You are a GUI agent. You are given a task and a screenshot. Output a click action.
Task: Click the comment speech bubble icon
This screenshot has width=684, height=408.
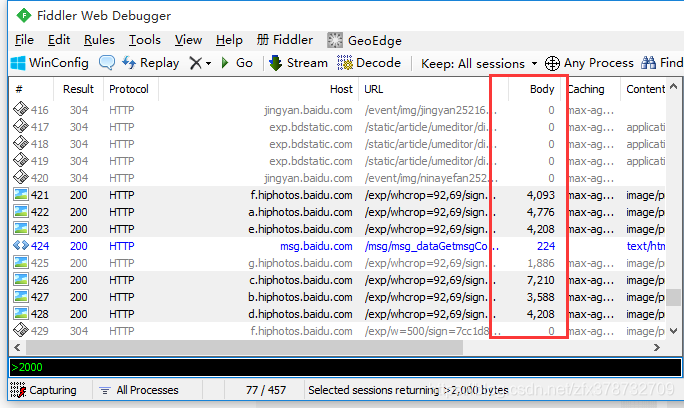click(x=107, y=63)
